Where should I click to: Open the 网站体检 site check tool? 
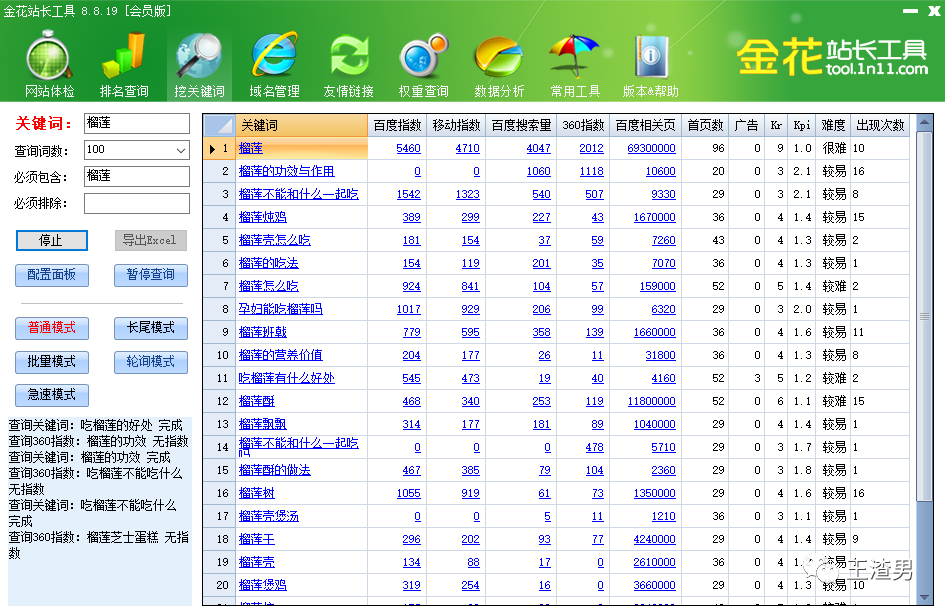[x=49, y=64]
